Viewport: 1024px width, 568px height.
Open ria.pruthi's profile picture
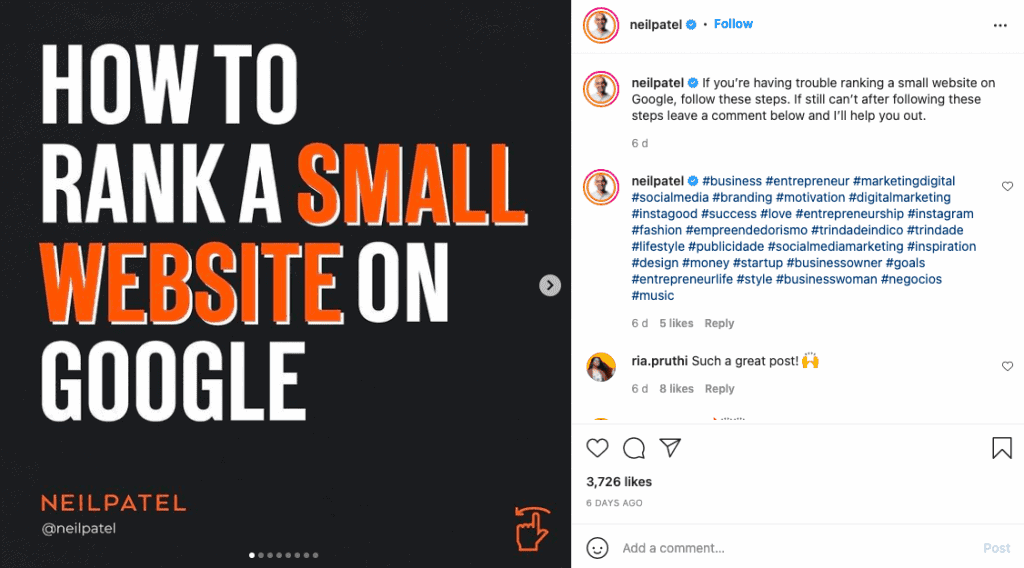point(601,367)
